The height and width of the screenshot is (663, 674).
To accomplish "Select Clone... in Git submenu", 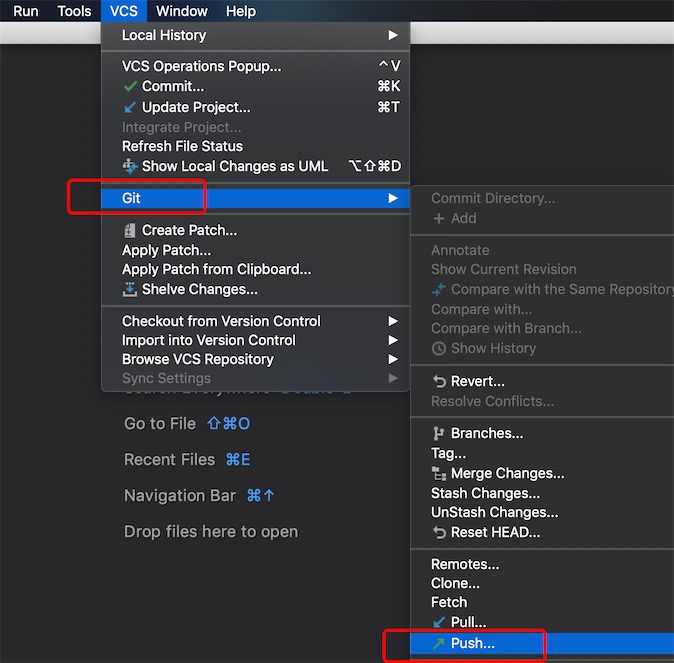I will click(542, 583).
